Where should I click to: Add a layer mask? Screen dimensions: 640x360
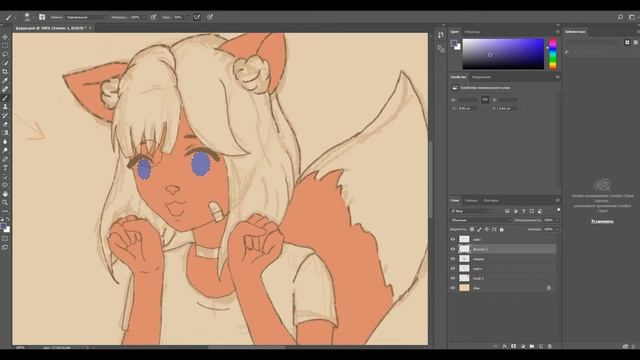coord(513,346)
